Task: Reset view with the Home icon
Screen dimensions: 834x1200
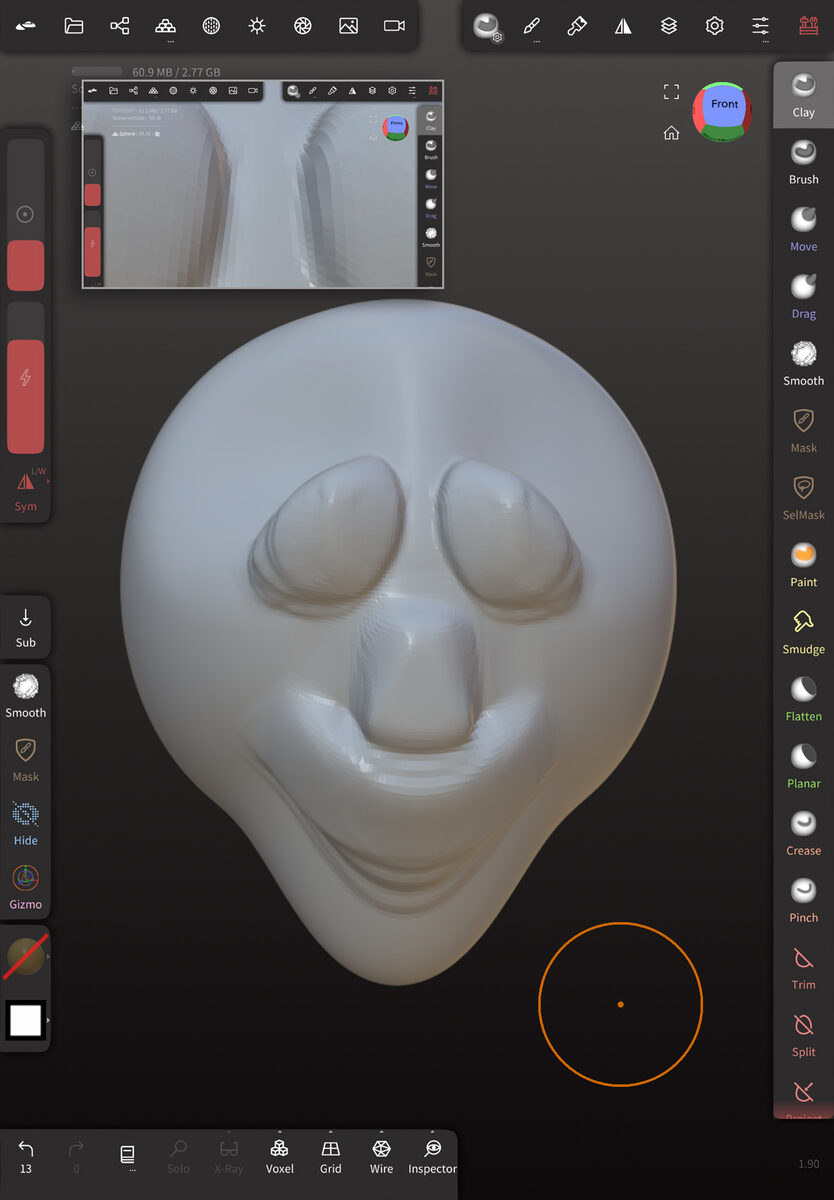Action: tap(671, 133)
